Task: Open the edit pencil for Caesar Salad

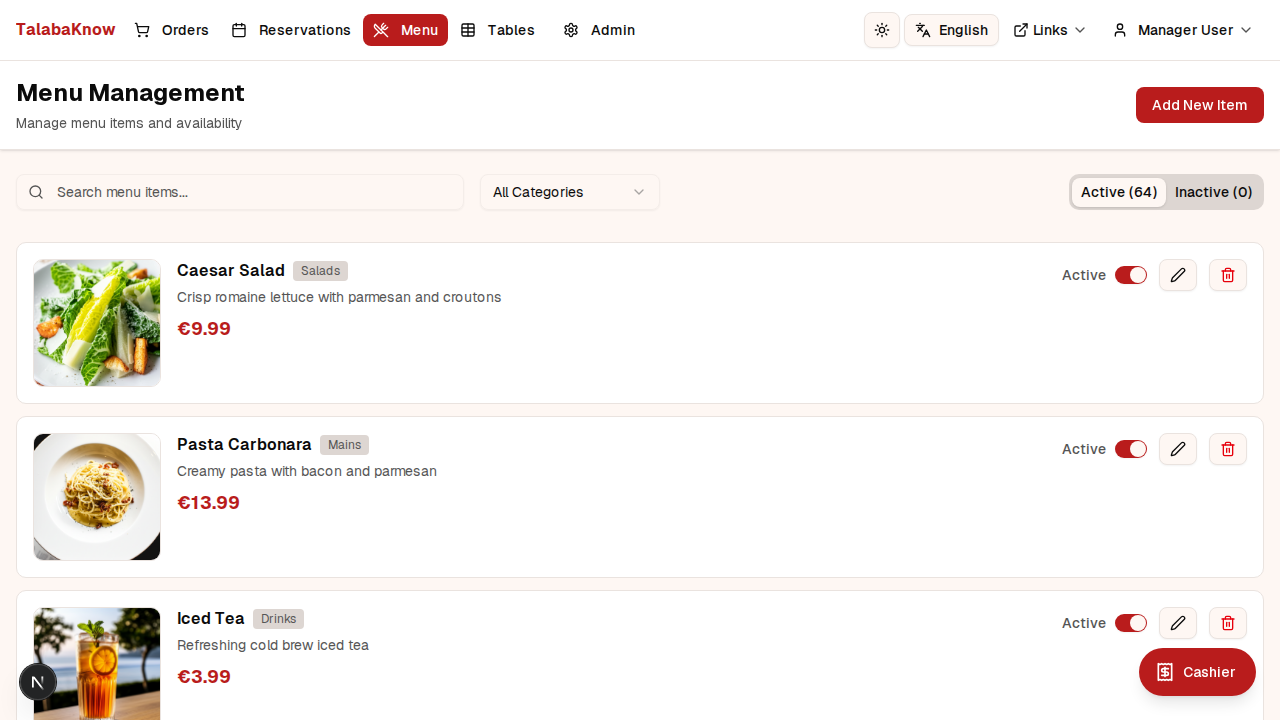Action: coord(1177,275)
